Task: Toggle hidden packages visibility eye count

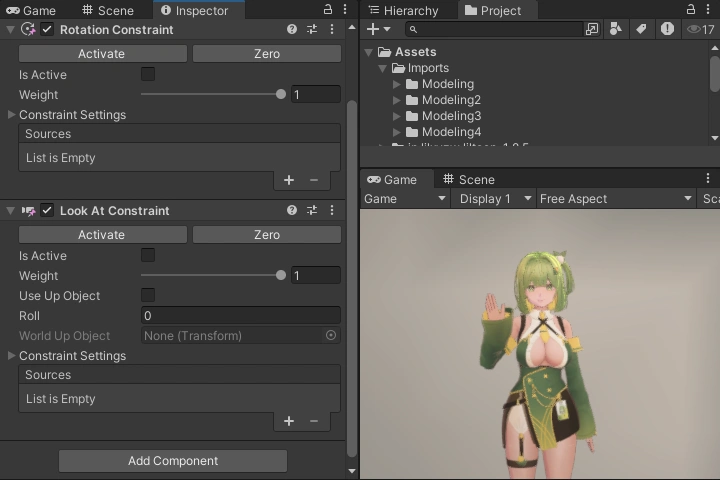Action: coord(701,30)
